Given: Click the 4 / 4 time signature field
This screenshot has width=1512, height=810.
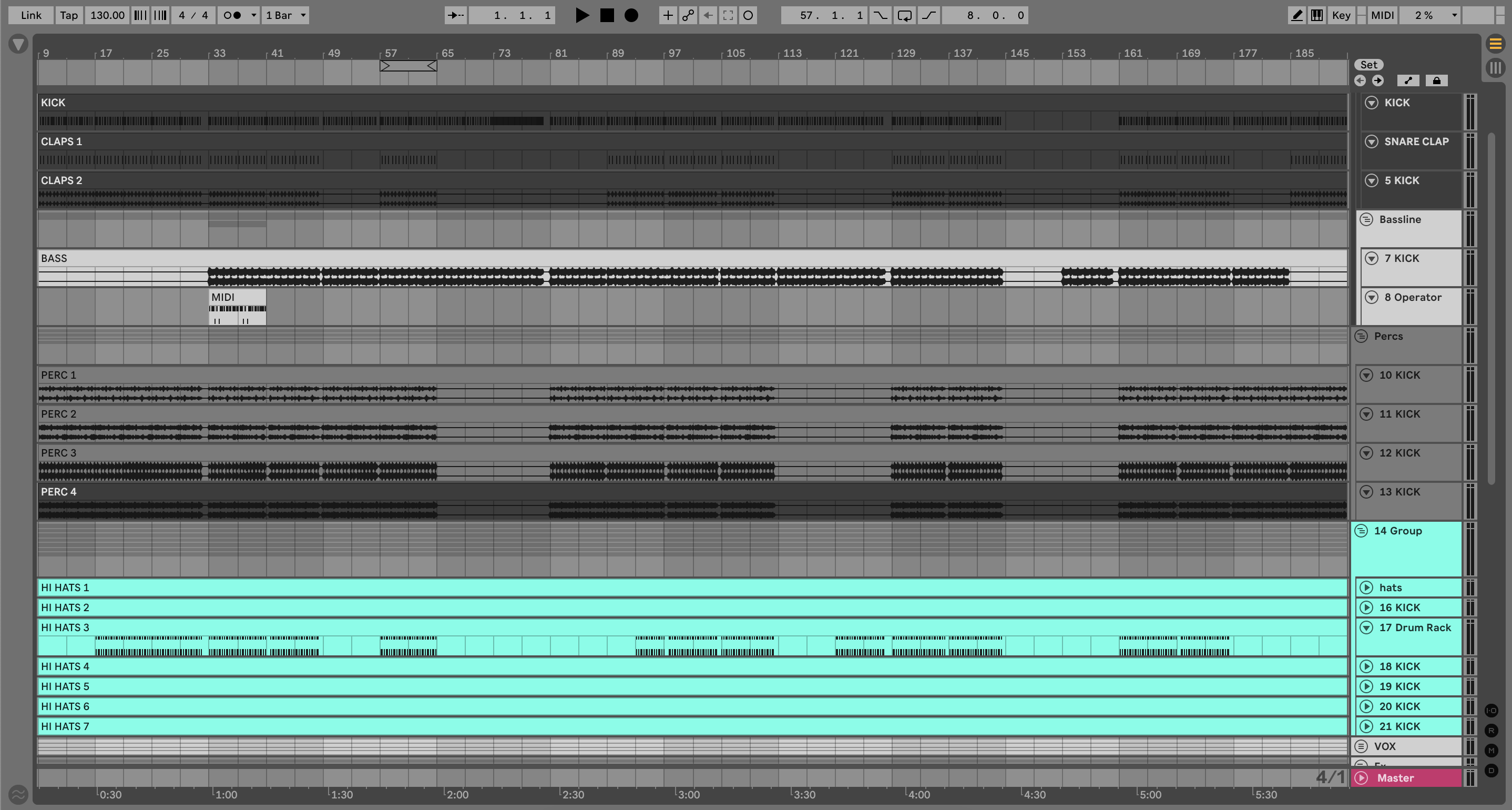Looking at the screenshot, I should [193, 15].
